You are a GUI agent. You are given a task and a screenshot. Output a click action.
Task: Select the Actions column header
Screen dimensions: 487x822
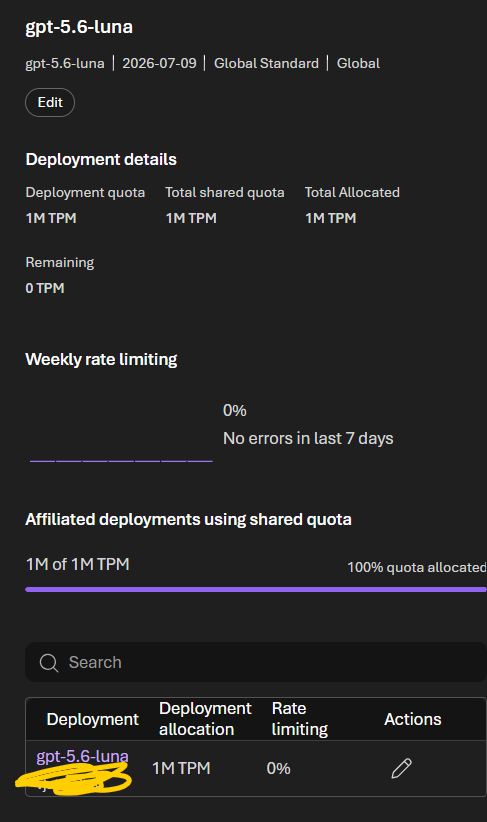coord(413,719)
